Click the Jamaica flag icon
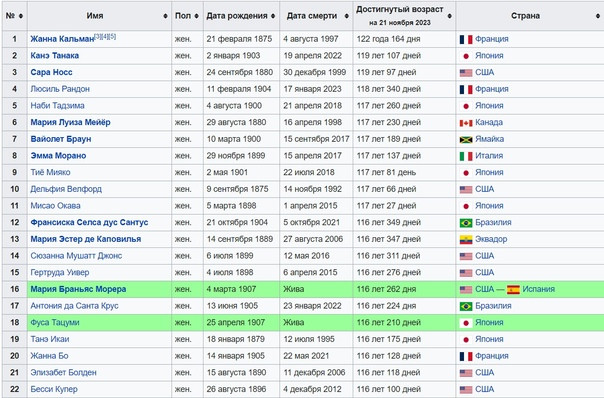604x398 pixels. click(466, 139)
